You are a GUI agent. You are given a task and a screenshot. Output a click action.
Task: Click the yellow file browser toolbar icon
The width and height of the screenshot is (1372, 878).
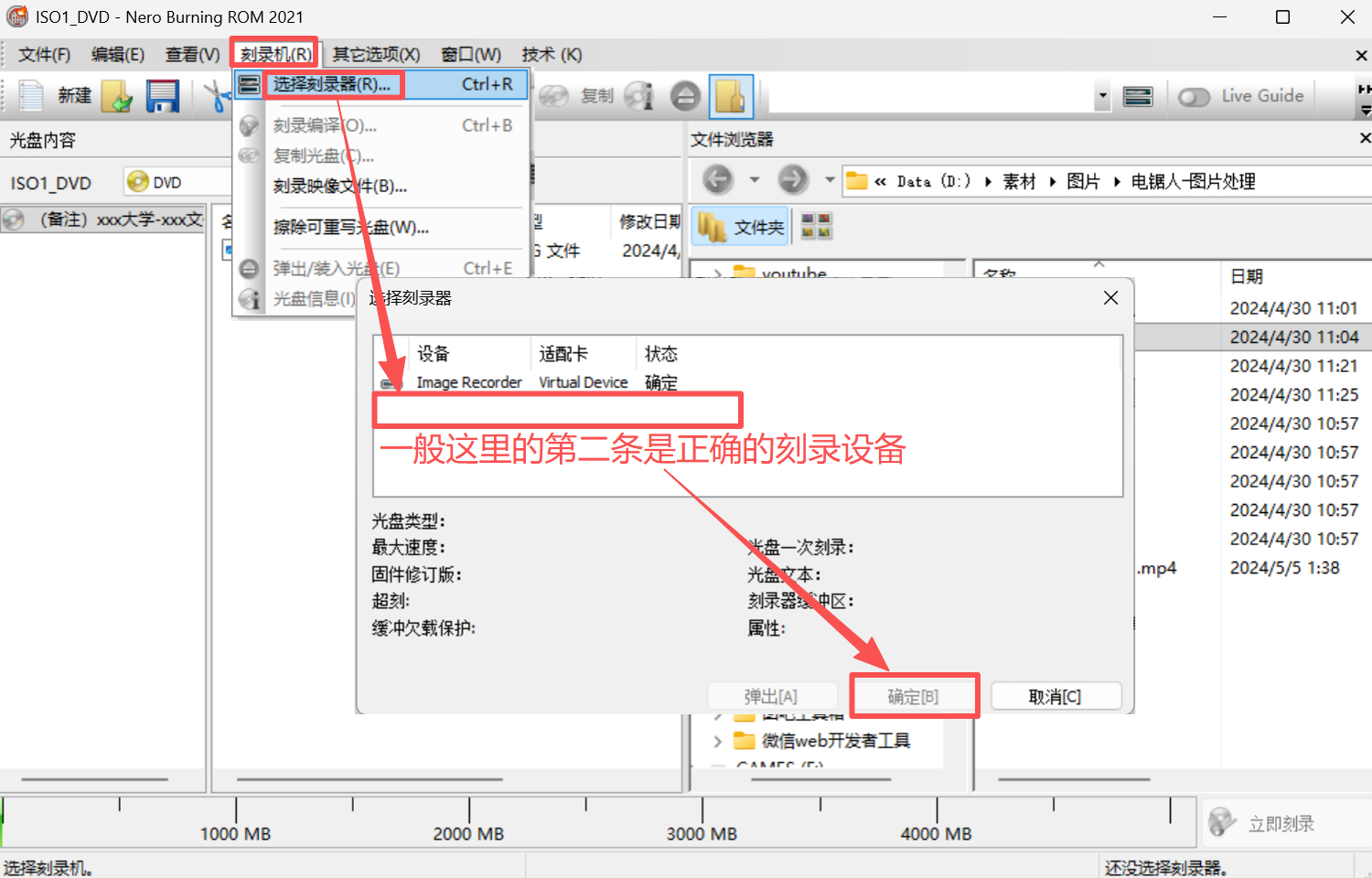click(x=732, y=95)
